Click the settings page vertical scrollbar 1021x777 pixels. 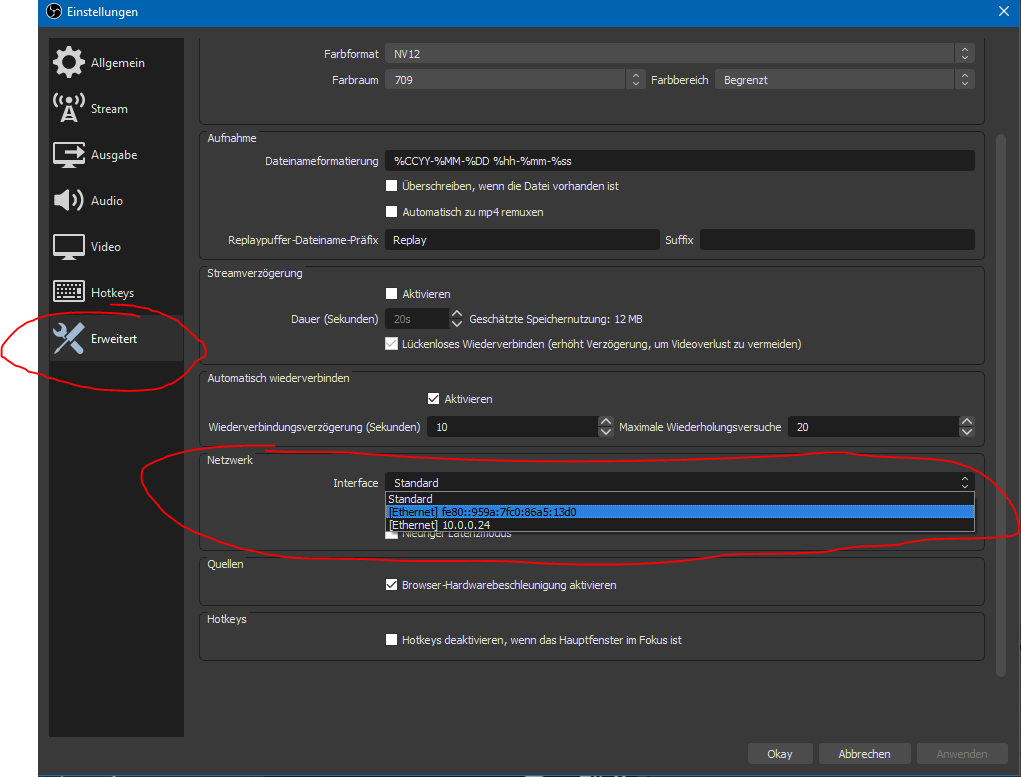[1001, 405]
